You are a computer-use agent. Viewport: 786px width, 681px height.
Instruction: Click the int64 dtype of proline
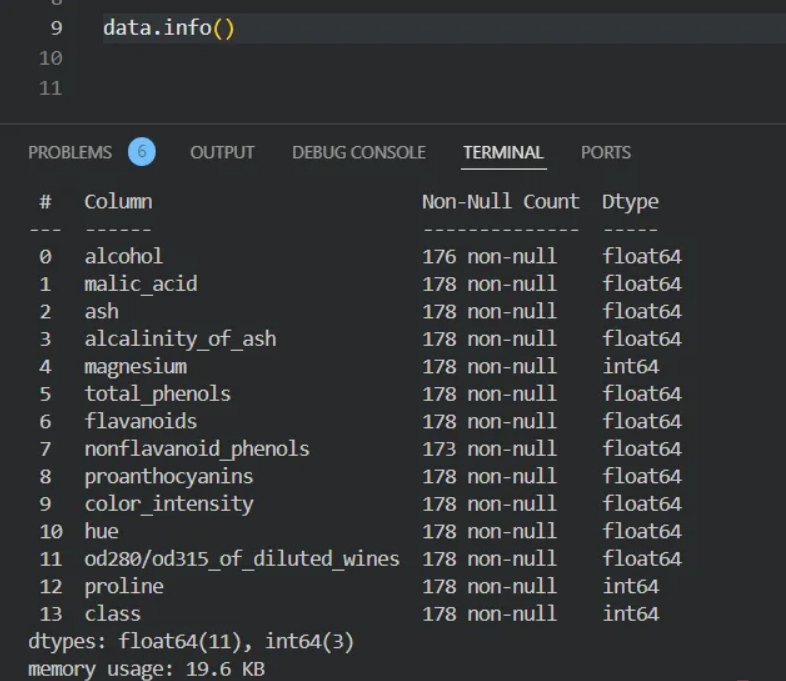[x=630, y=586]
